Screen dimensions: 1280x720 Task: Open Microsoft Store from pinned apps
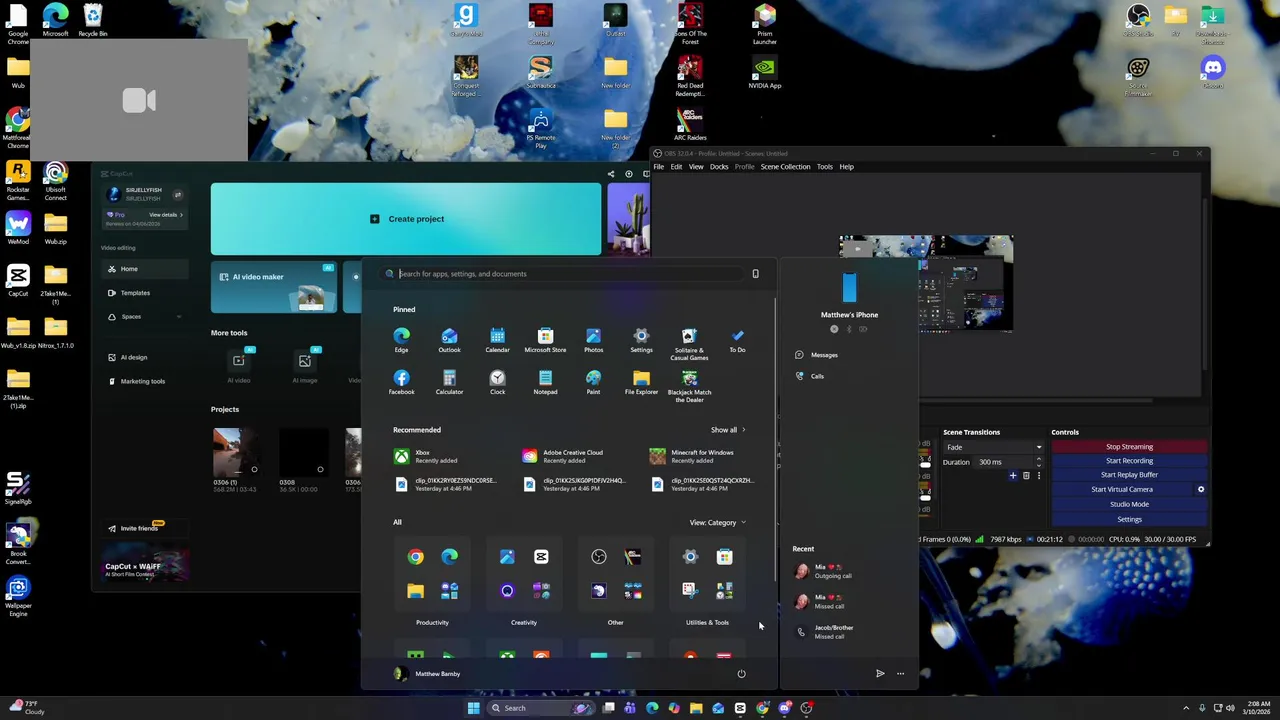[545, 340]
